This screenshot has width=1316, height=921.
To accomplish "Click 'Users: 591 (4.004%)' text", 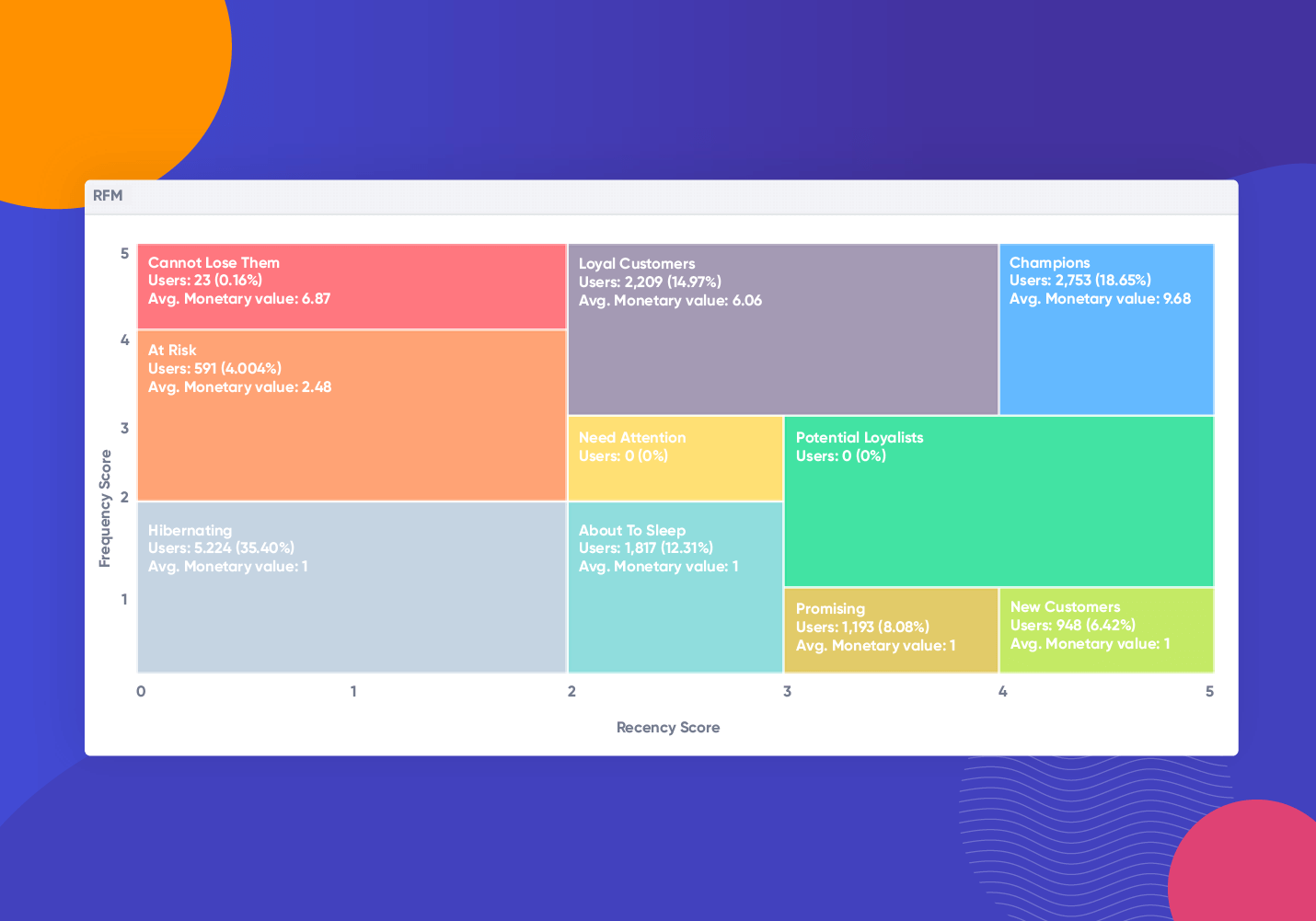I will click(x=214, y=369).
